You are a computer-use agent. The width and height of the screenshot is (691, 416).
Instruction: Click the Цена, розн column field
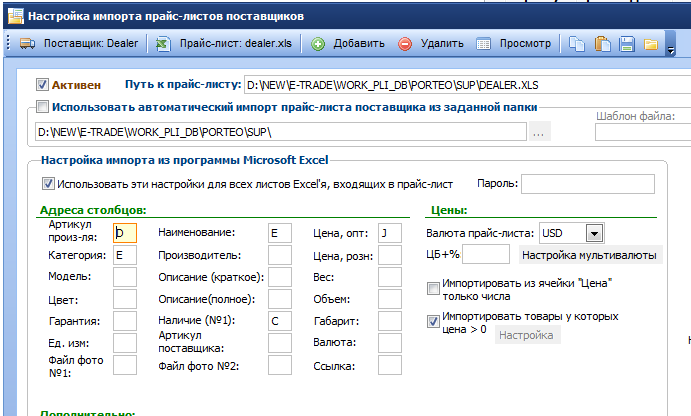[x=390, y=255]
